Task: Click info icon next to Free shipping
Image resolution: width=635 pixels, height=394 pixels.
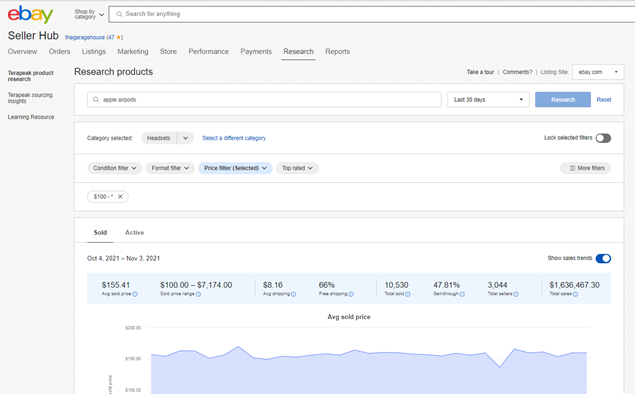Action: click(x=351, y=294)
